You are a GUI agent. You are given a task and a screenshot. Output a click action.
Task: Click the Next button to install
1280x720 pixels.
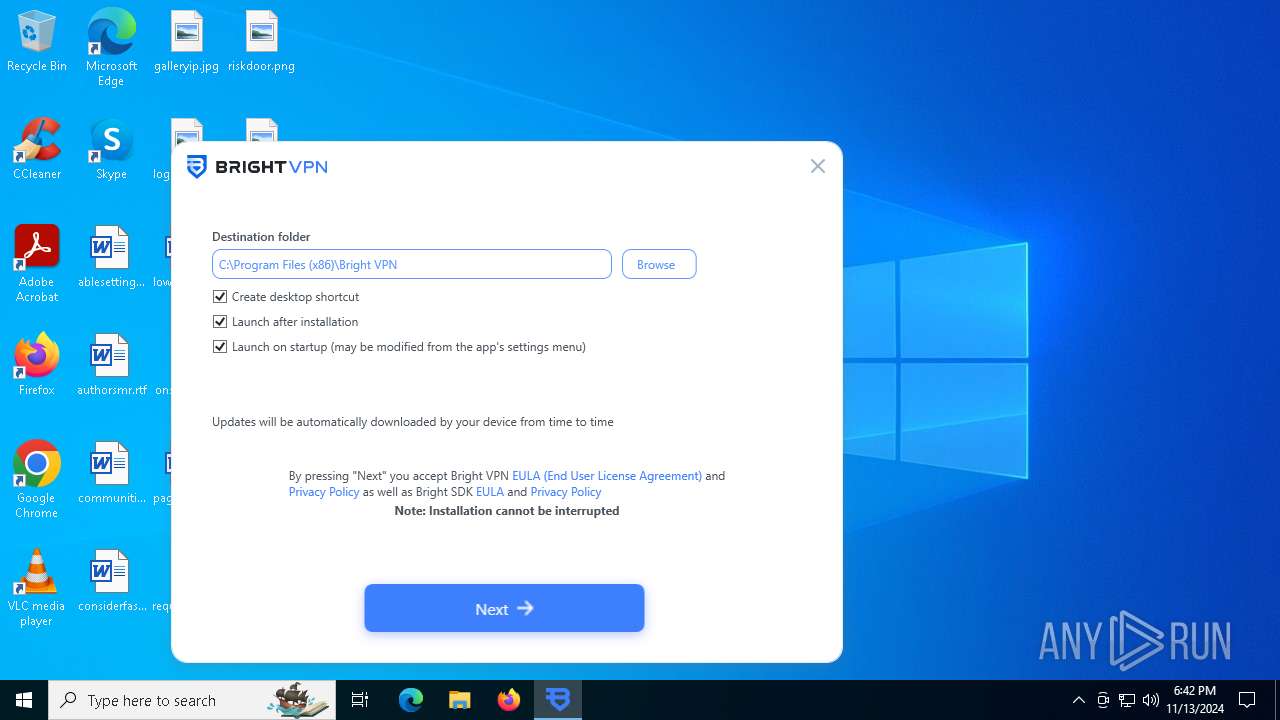[x=504, y=608]
